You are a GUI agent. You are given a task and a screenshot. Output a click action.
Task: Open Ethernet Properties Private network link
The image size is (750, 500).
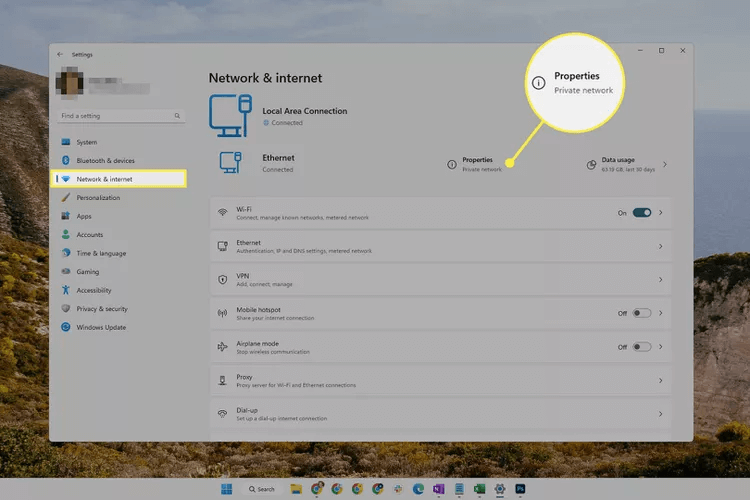pyautogui.click(x=474, y=164)
